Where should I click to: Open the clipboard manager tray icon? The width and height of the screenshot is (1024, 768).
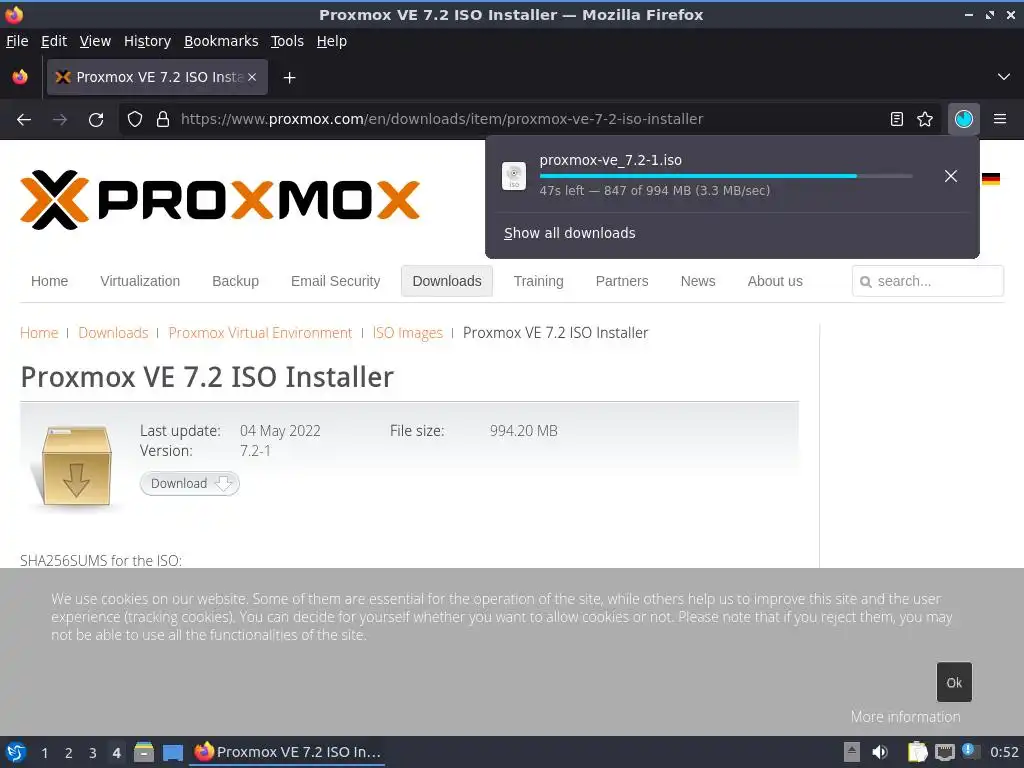point(917,752)
